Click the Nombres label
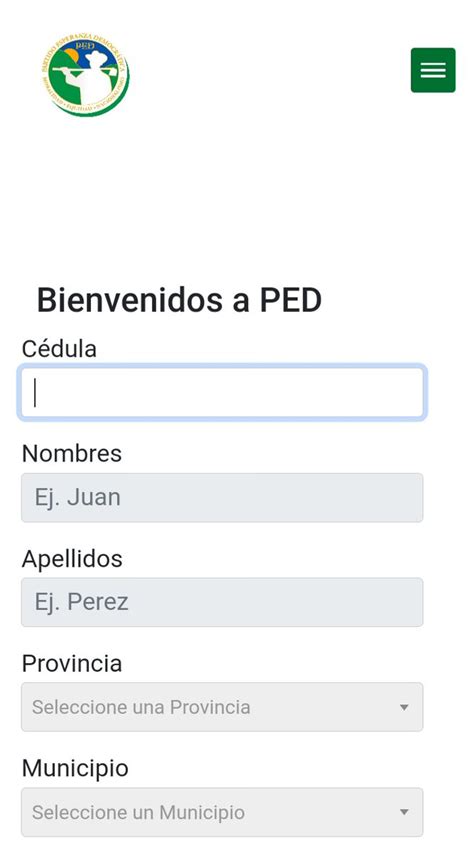 click(x=72, y=454)
